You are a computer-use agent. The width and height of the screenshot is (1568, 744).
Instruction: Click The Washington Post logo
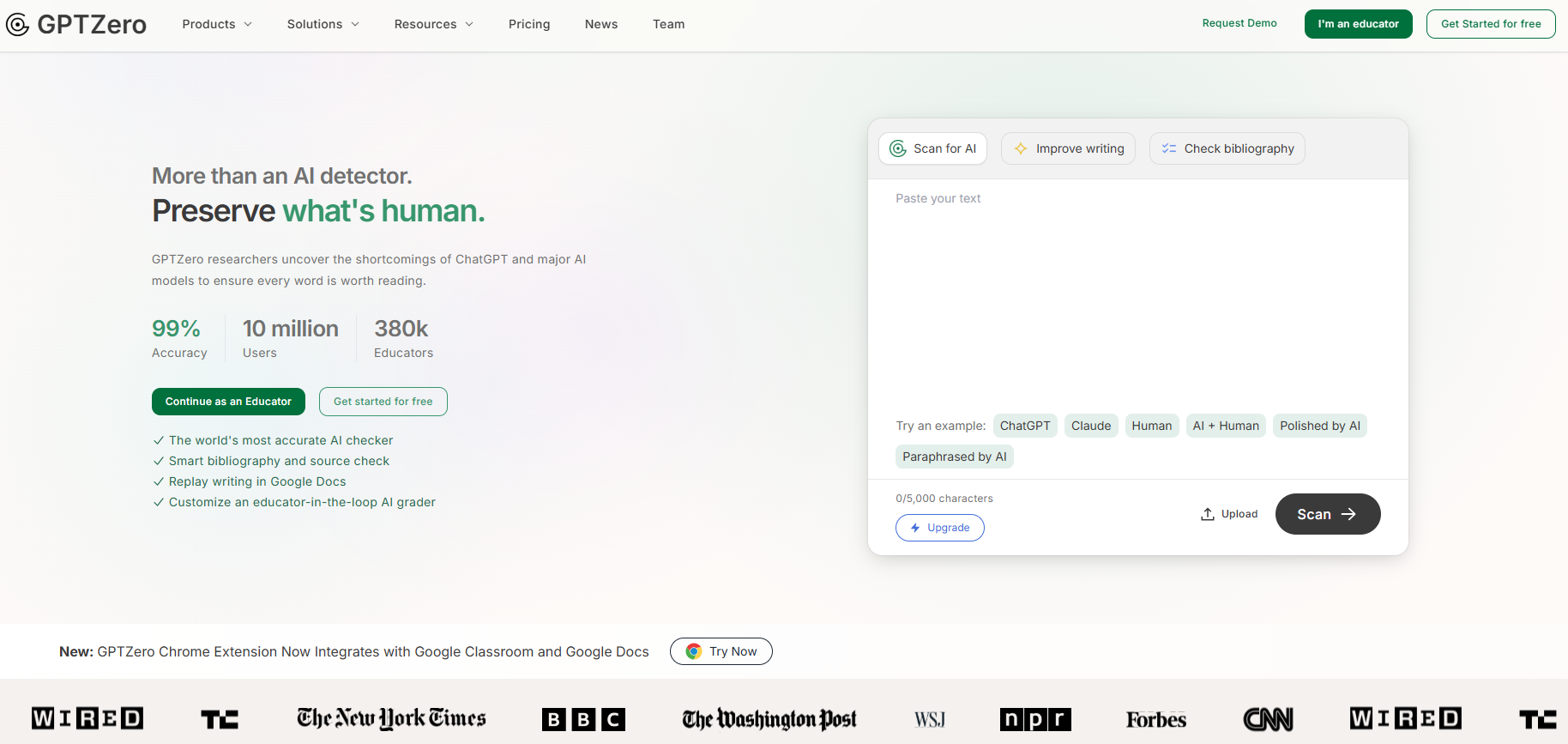point(769,719)
